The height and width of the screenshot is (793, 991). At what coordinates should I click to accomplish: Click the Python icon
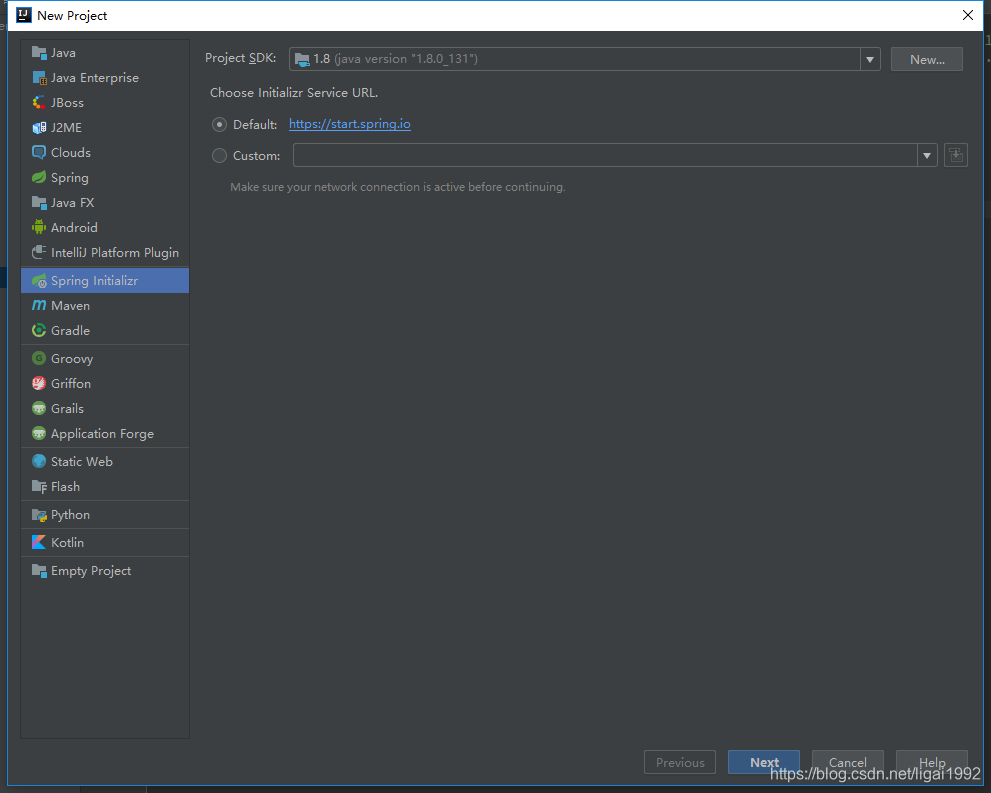point(39,515)
